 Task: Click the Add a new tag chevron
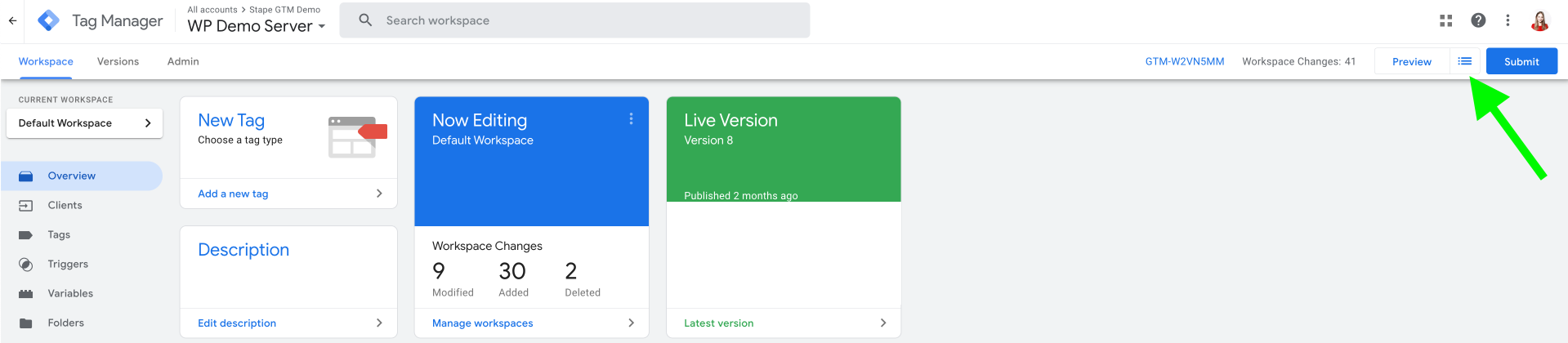379,194
